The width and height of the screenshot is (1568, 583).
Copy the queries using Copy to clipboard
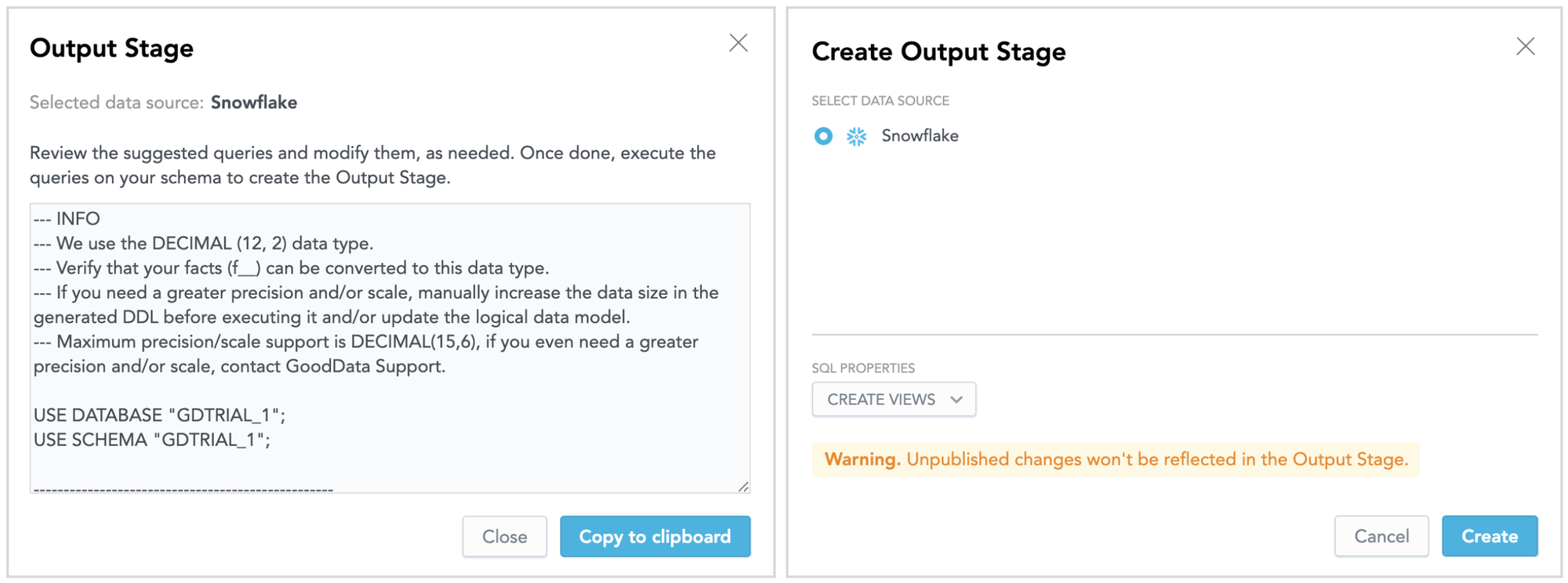coord(655,536)
